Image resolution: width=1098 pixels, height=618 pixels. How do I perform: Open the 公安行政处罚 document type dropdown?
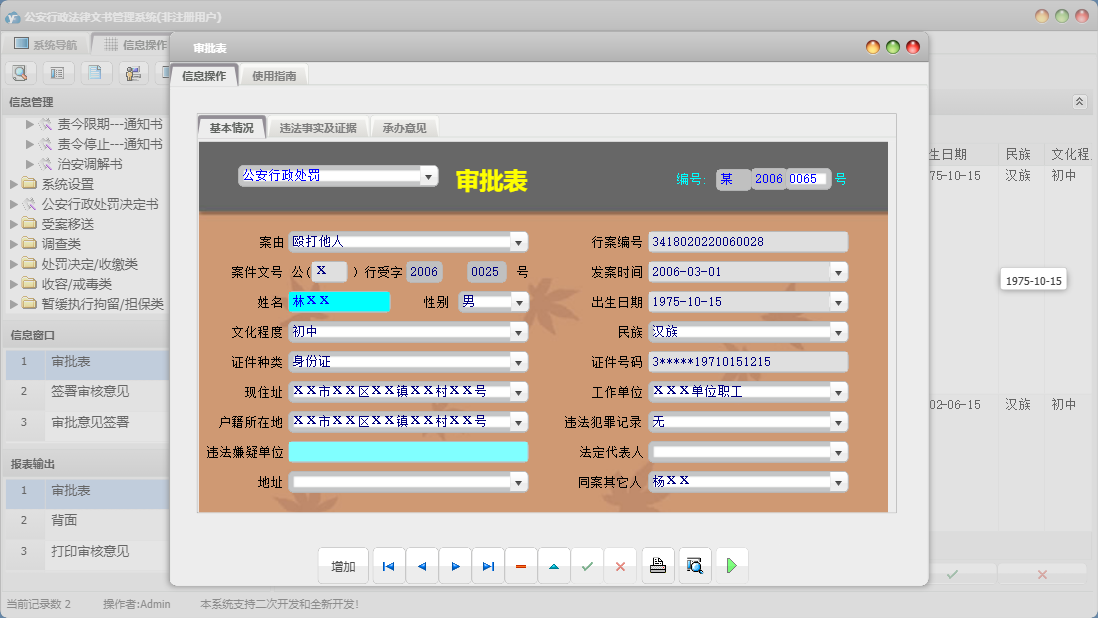[429, 175]
